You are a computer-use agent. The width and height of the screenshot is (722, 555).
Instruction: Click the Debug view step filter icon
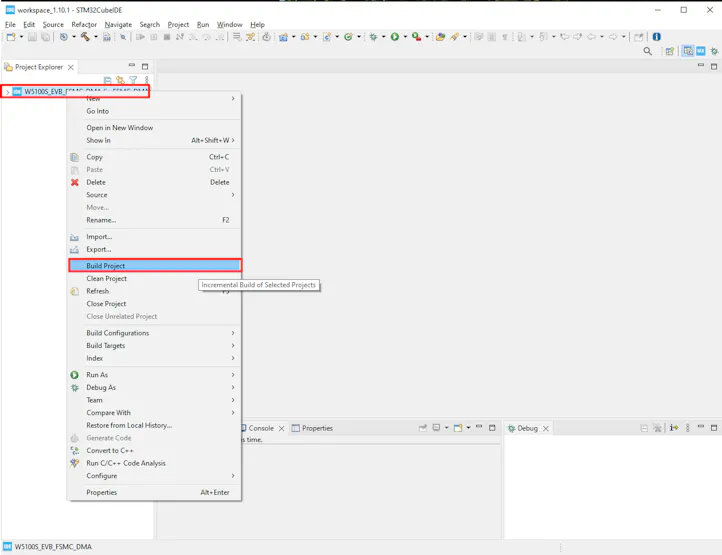pyautogui.click(x=674, y=428)
